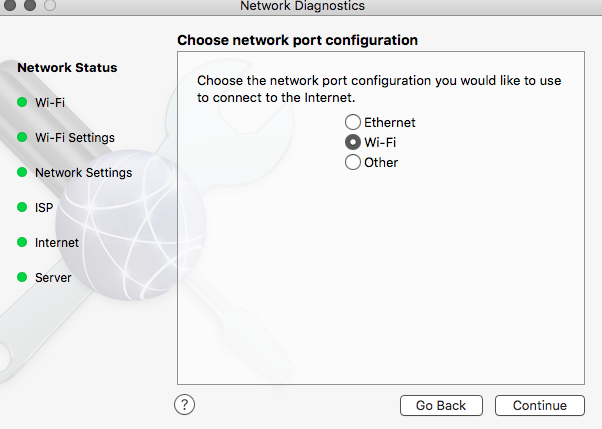Click the Network Settings status label
This screenshot has height=429, width=602.
[x=83, y=172]
